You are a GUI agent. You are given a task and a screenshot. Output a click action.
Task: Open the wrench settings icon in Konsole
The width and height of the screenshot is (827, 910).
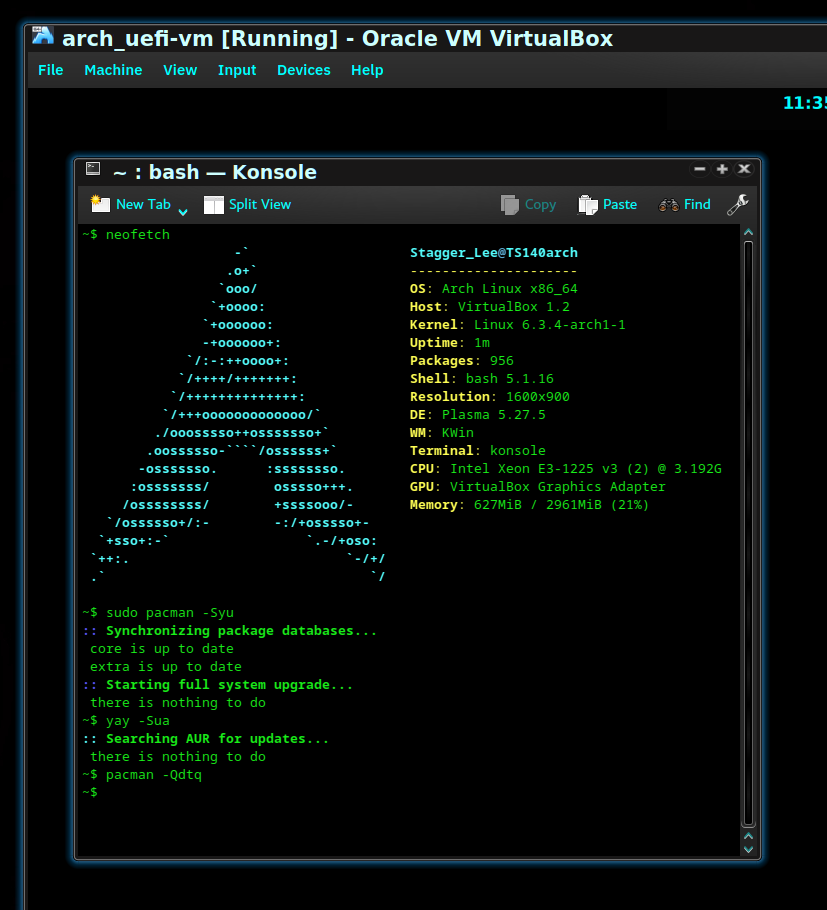tap(738, 204)
